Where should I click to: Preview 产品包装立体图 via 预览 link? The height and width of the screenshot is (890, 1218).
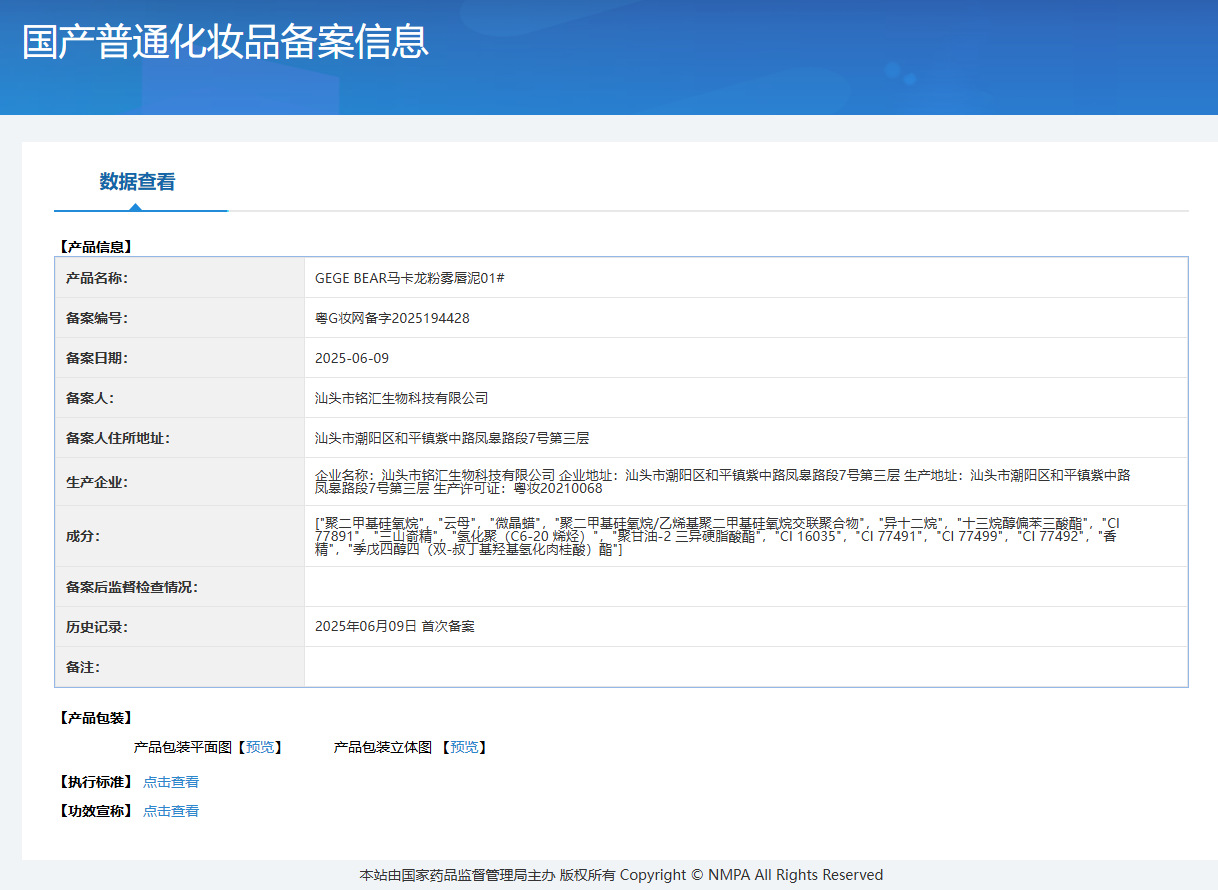coord(464,747)
